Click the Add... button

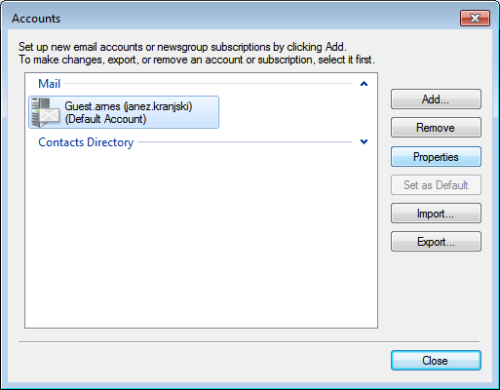436,99
